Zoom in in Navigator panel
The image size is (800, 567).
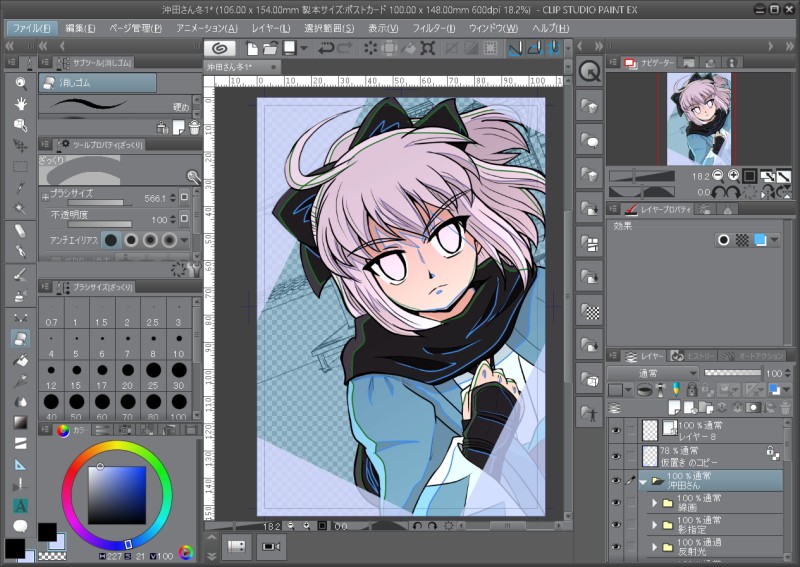pos(733,176)
